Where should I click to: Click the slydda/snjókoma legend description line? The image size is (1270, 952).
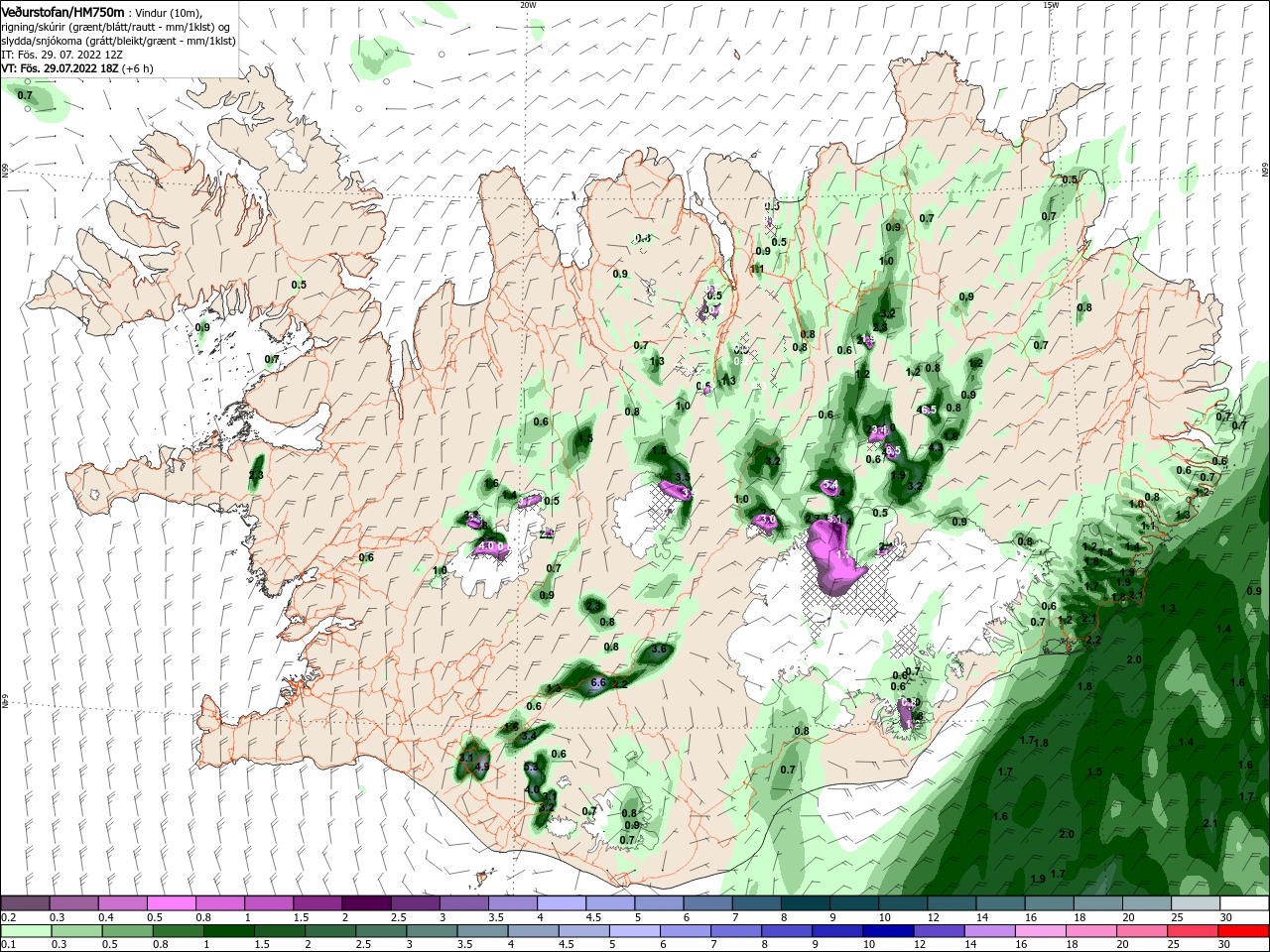point(116,41)
